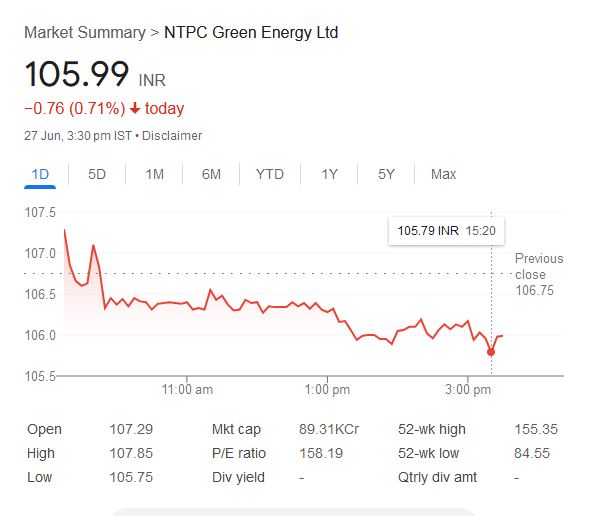
Task: Click the Market Summary breadcrumb
Action: pos(84,33)
